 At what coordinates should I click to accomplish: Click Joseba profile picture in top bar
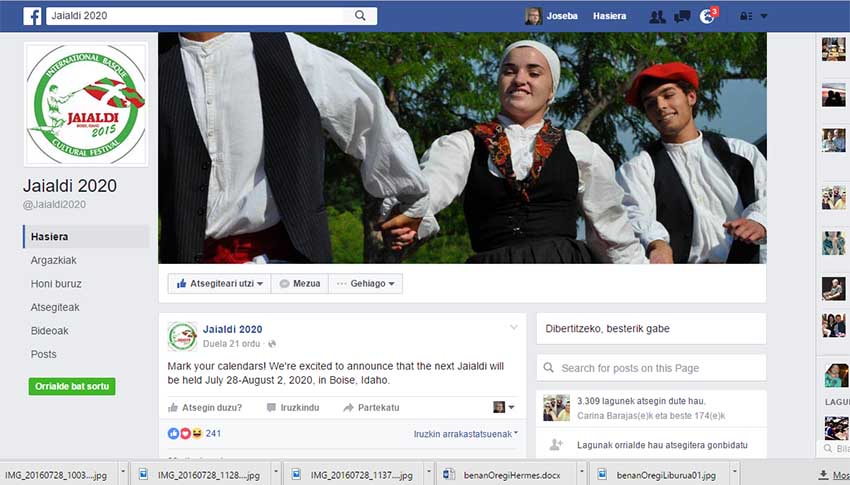point(533,16)
